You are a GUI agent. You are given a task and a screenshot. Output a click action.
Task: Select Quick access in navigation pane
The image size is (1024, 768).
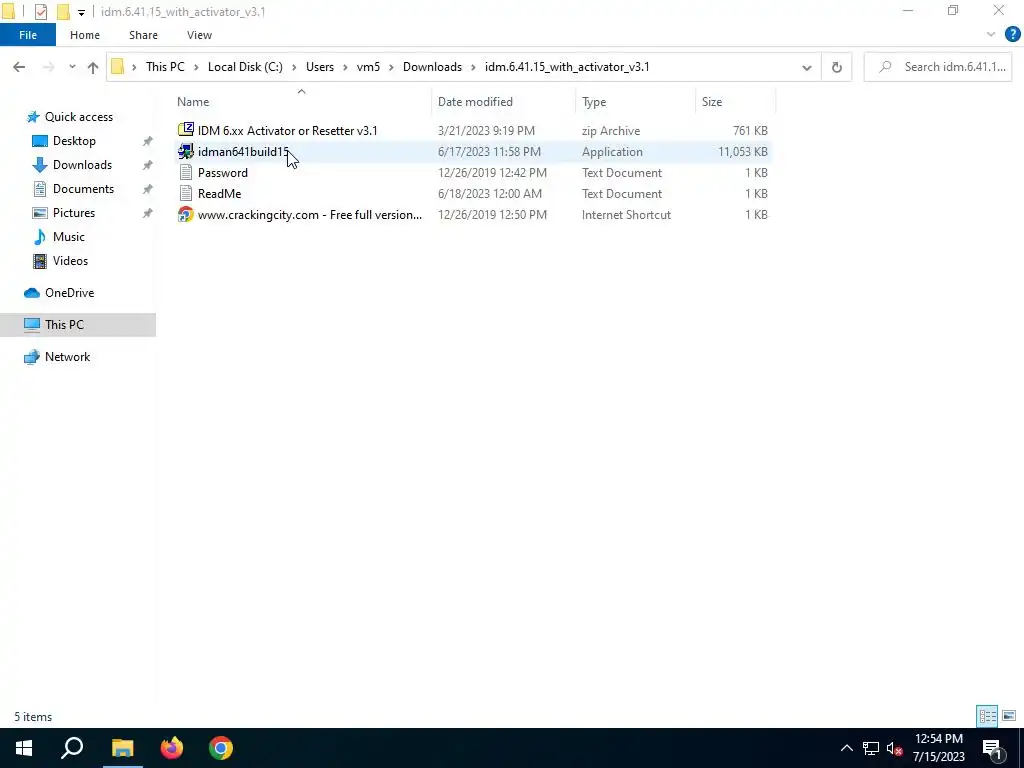tap(78, 117)
